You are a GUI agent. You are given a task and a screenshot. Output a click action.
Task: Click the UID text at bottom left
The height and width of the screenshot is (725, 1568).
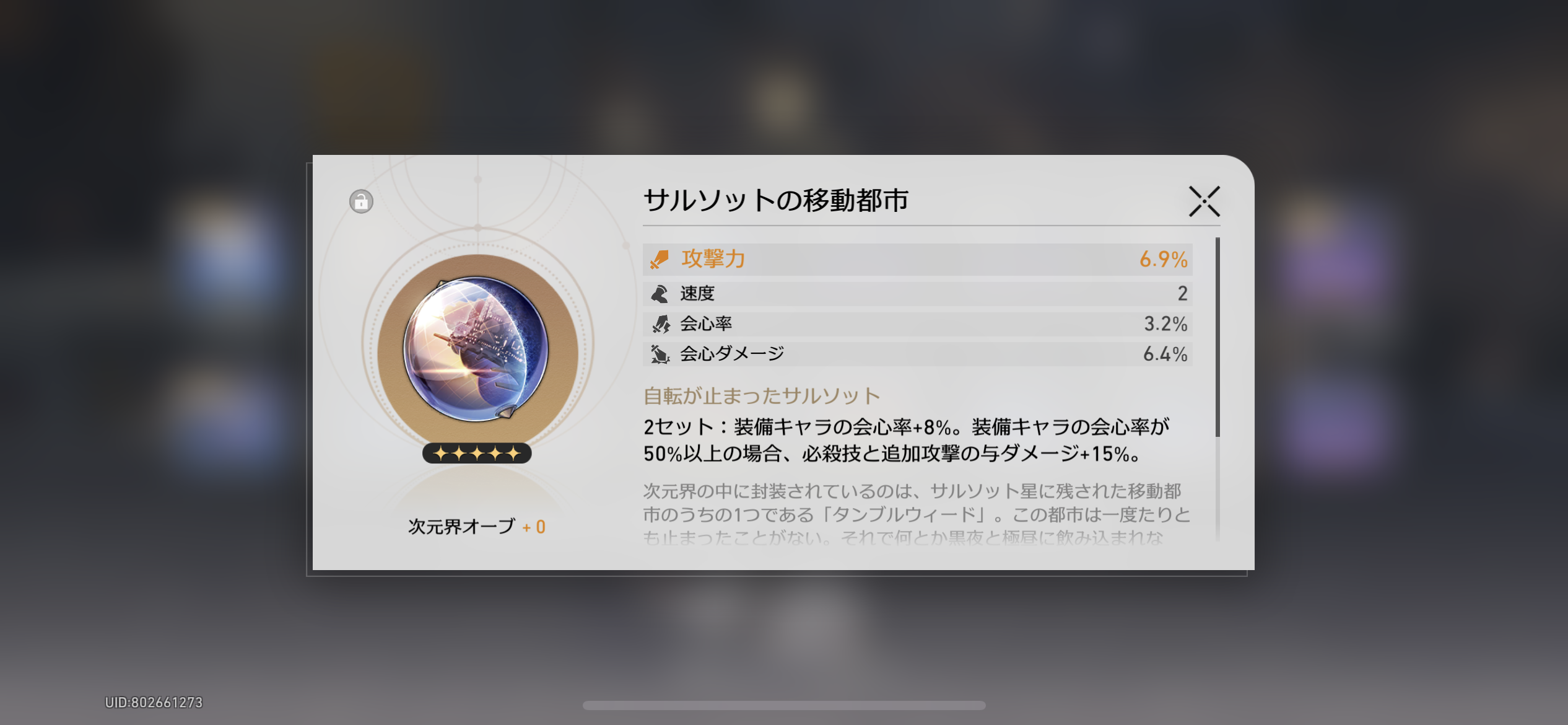154,702
